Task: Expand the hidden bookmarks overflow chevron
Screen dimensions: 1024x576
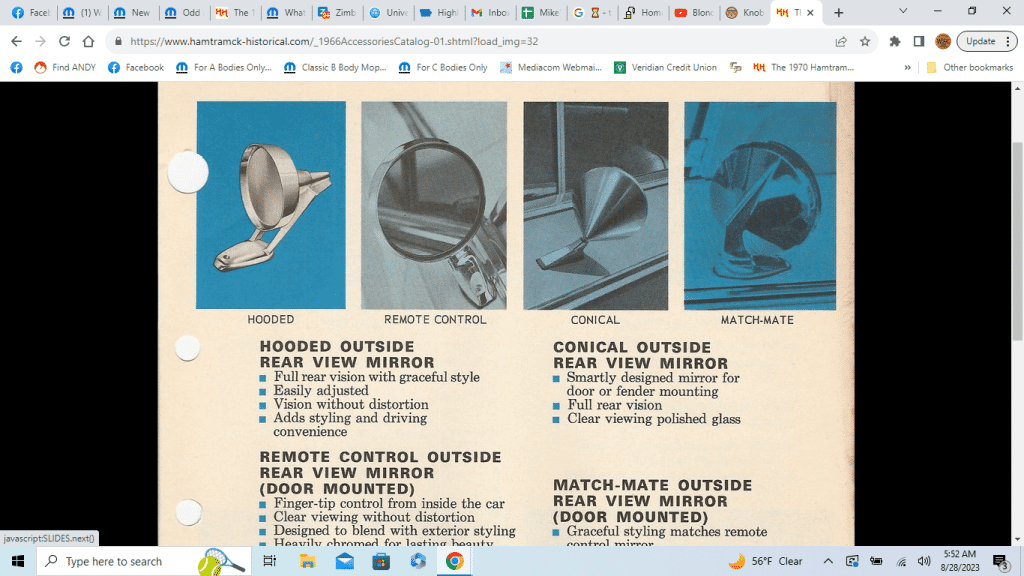Action: pyautogui.click(x=908, y=68)
